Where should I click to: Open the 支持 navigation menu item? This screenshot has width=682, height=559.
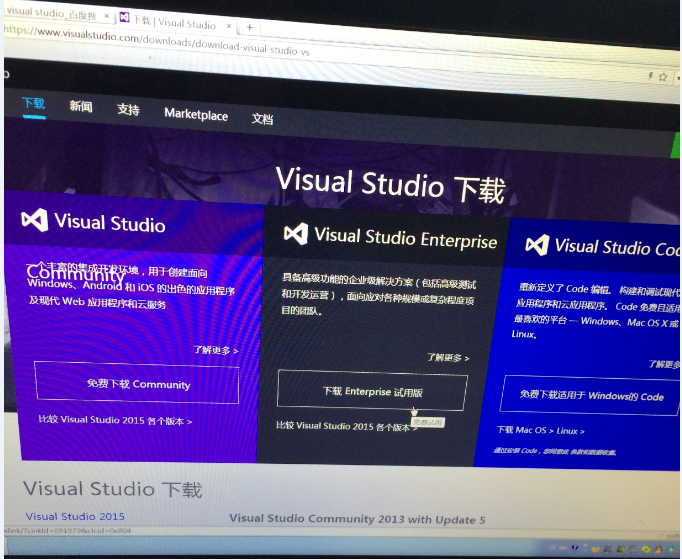[x=128, y=110]
